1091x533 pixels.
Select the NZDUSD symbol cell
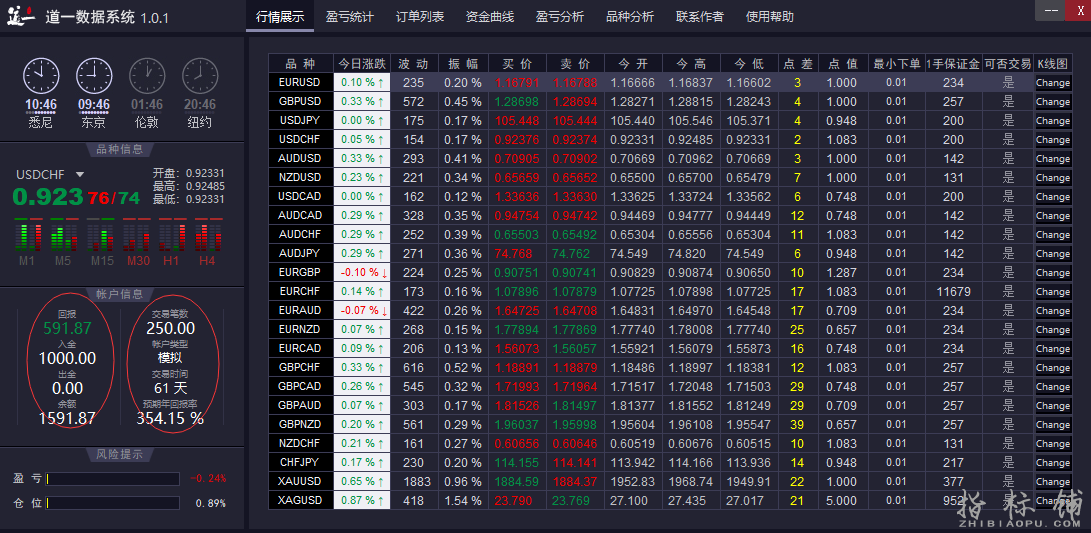pos(301,177)
